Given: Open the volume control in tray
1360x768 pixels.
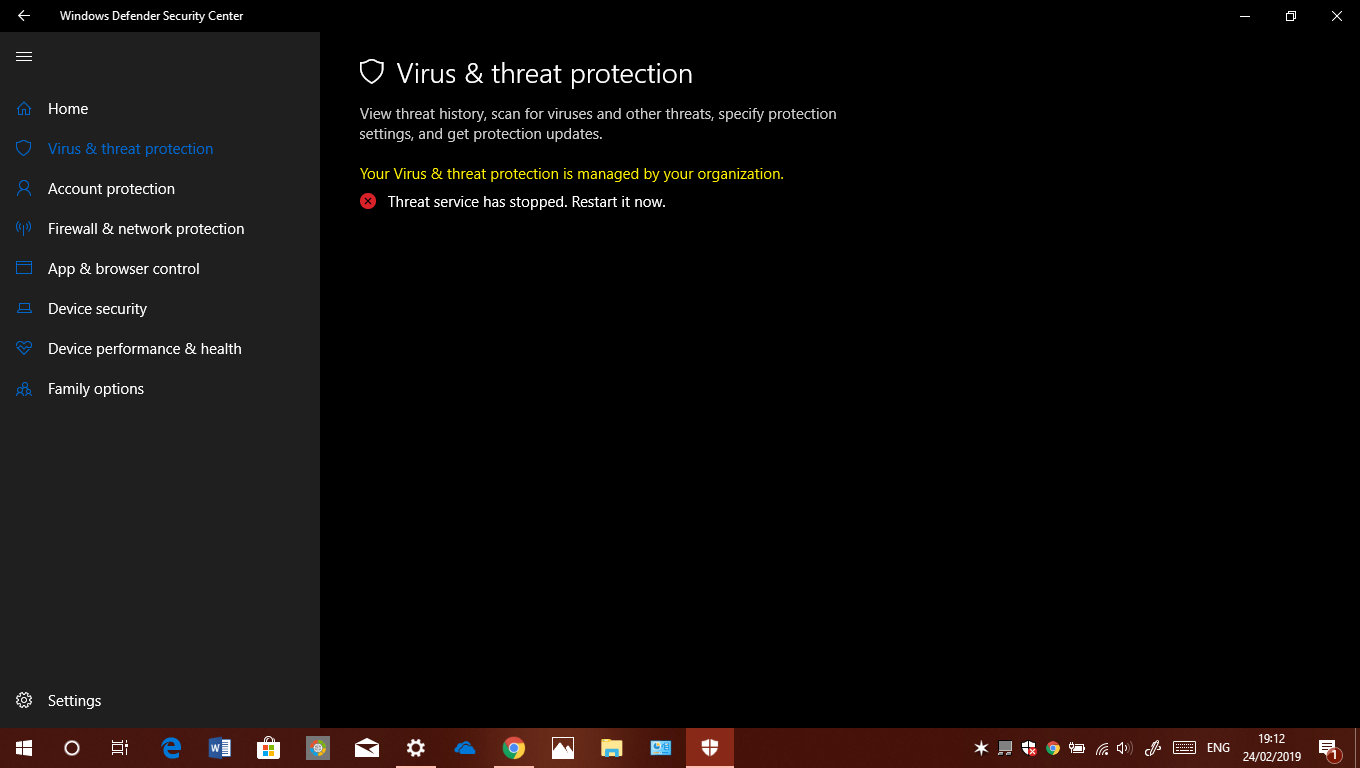Looking at the screenshot, I should (1124, 748).
